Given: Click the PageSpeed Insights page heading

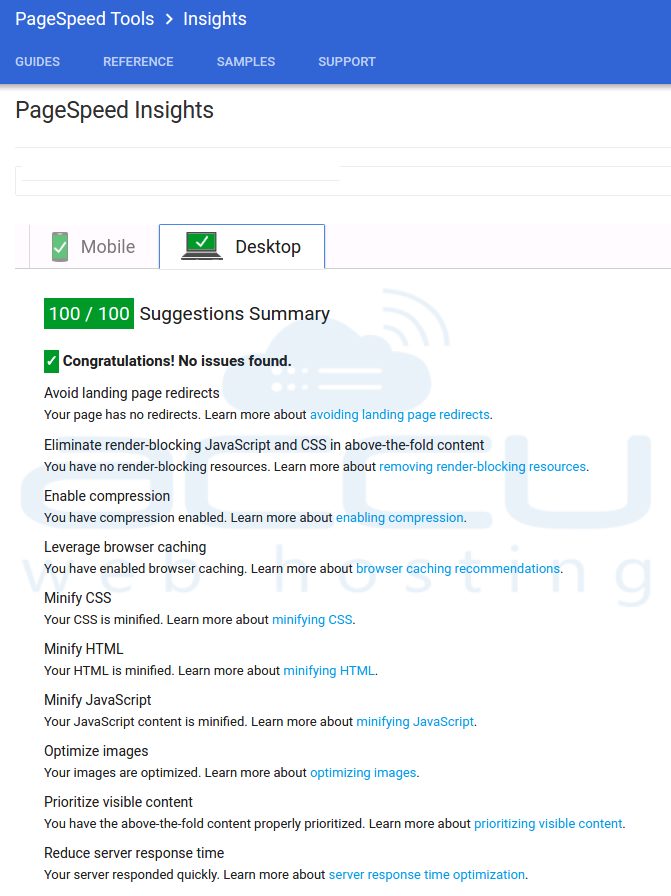Looking at the screenshot, I should click(114, 110).
